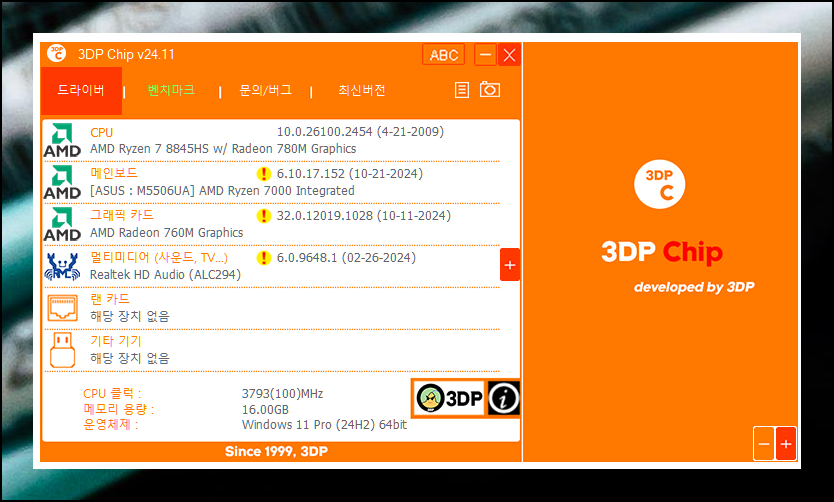Click the camera screenshot icon
The image size is (834, 502).
[490, 89]
